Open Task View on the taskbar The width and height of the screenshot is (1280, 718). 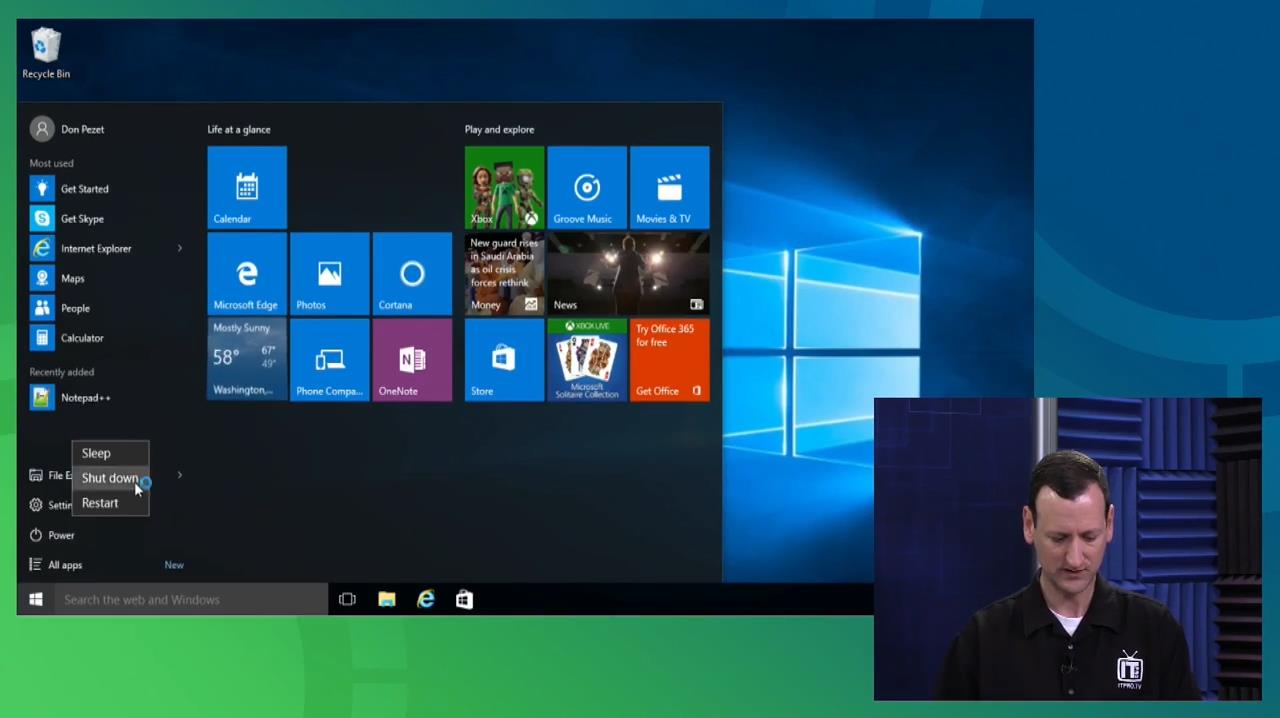pos(347,599)
